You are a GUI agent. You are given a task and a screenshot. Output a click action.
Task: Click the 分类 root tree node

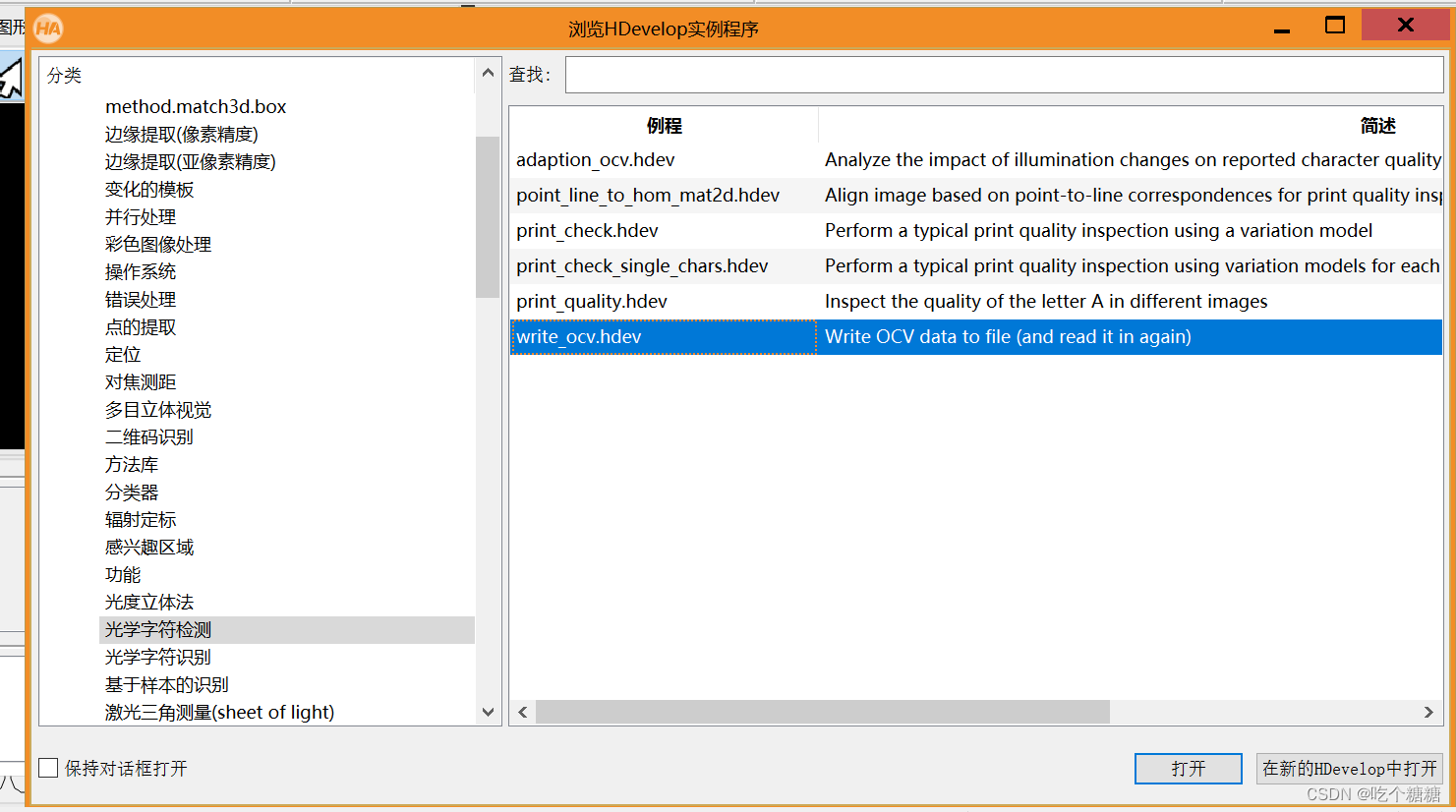[x=64, y=75]
